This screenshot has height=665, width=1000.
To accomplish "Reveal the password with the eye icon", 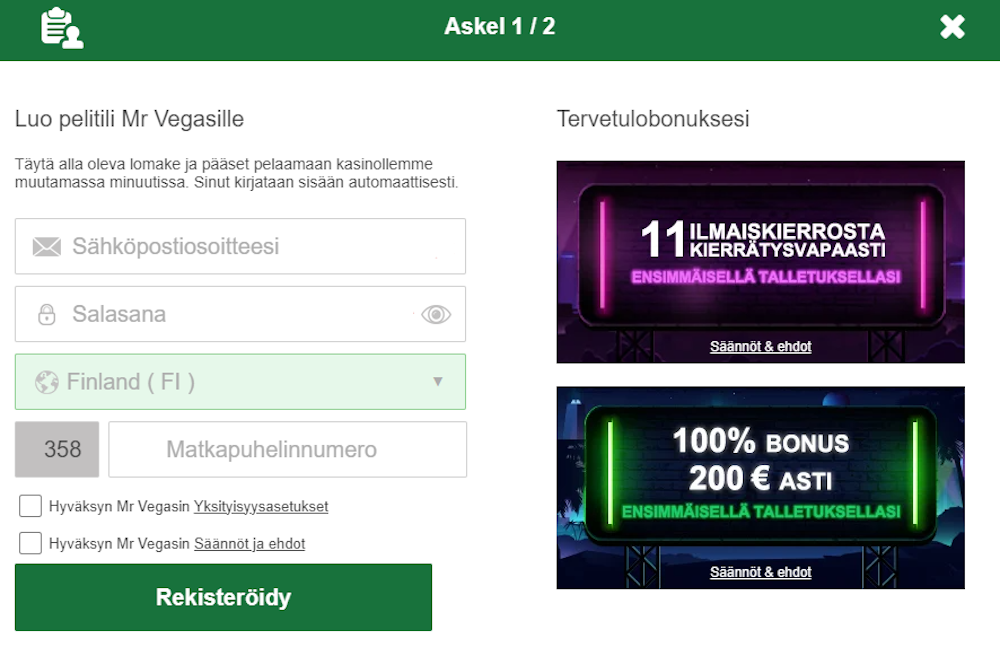I will point(435,314).
